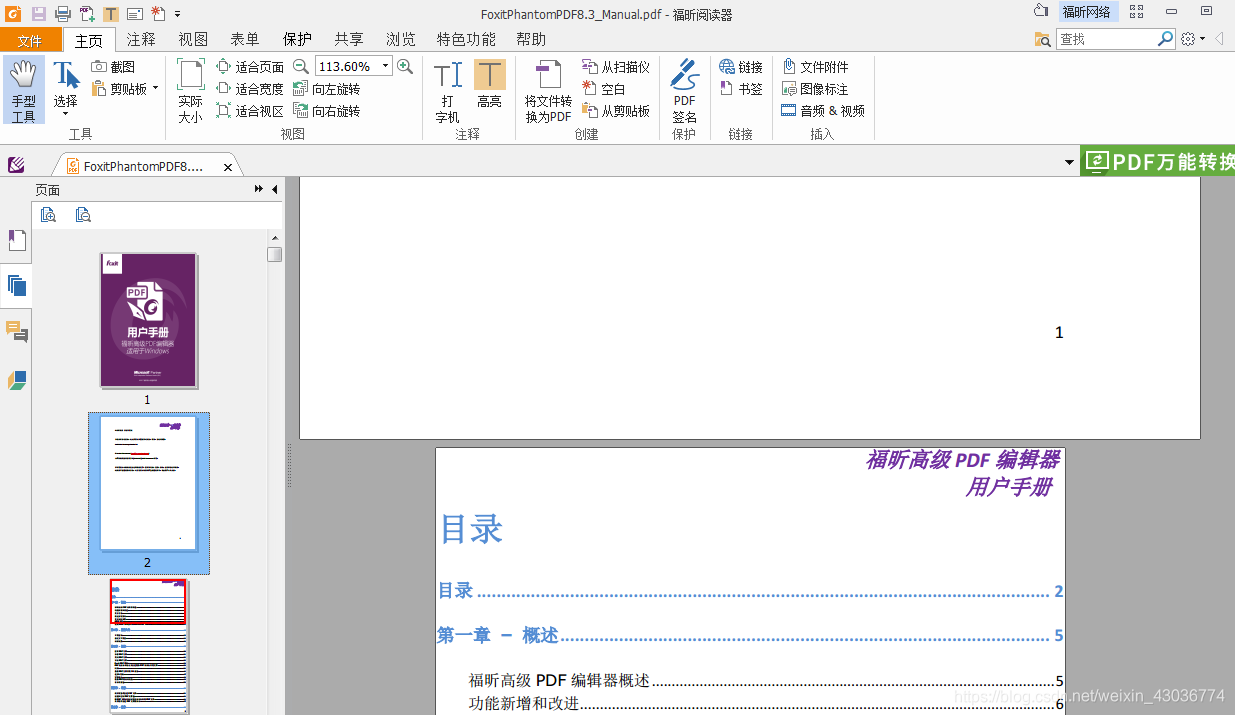Collapse the ribbon with the triangle arrow
This screenshot has width=1235, height=715.
[1220, 39]
